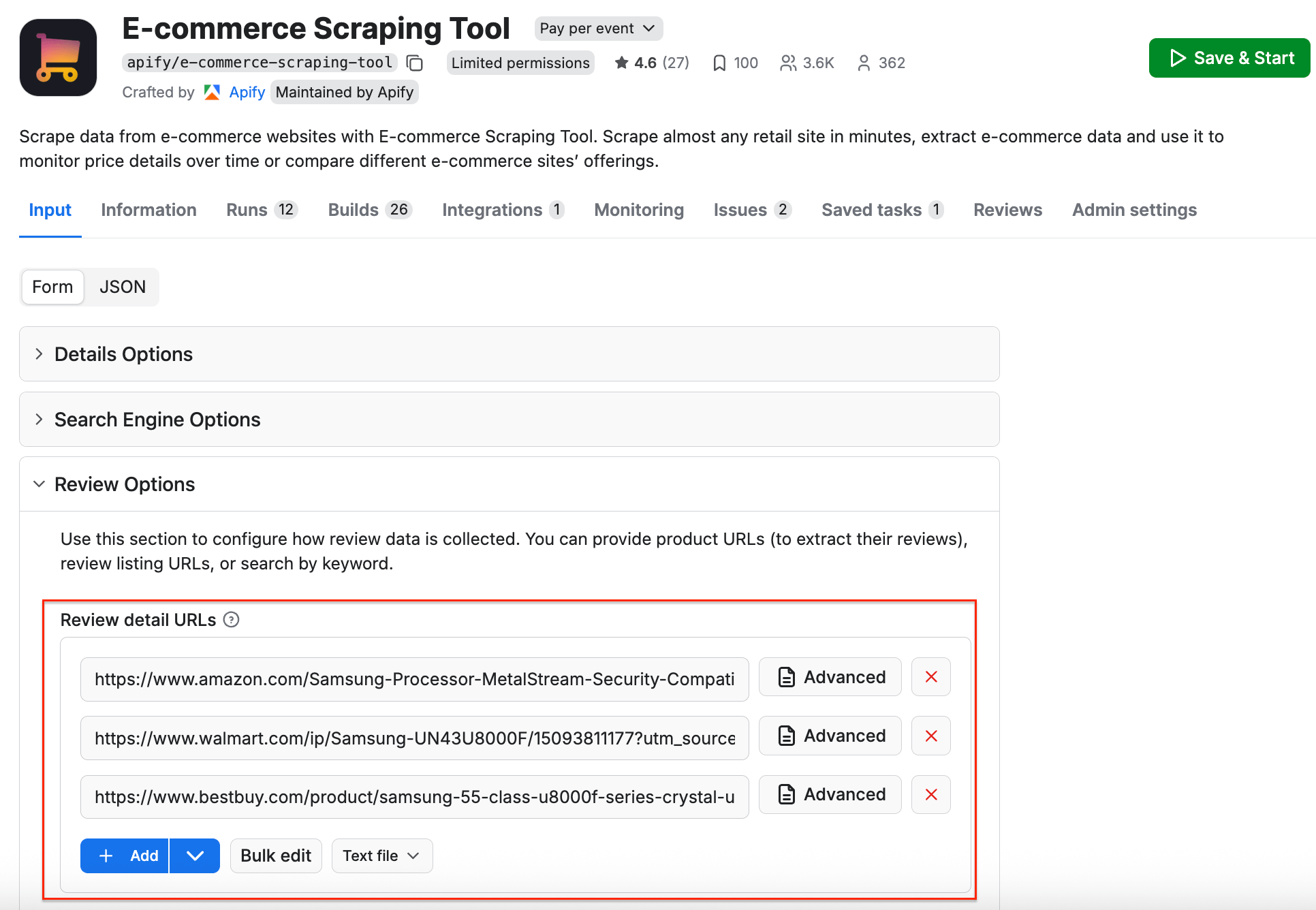The width and height of the screenshot is (1316, 910).
Task: Switch input editor to JSON view
Action: pyautogui.click(x=123, y=287)
